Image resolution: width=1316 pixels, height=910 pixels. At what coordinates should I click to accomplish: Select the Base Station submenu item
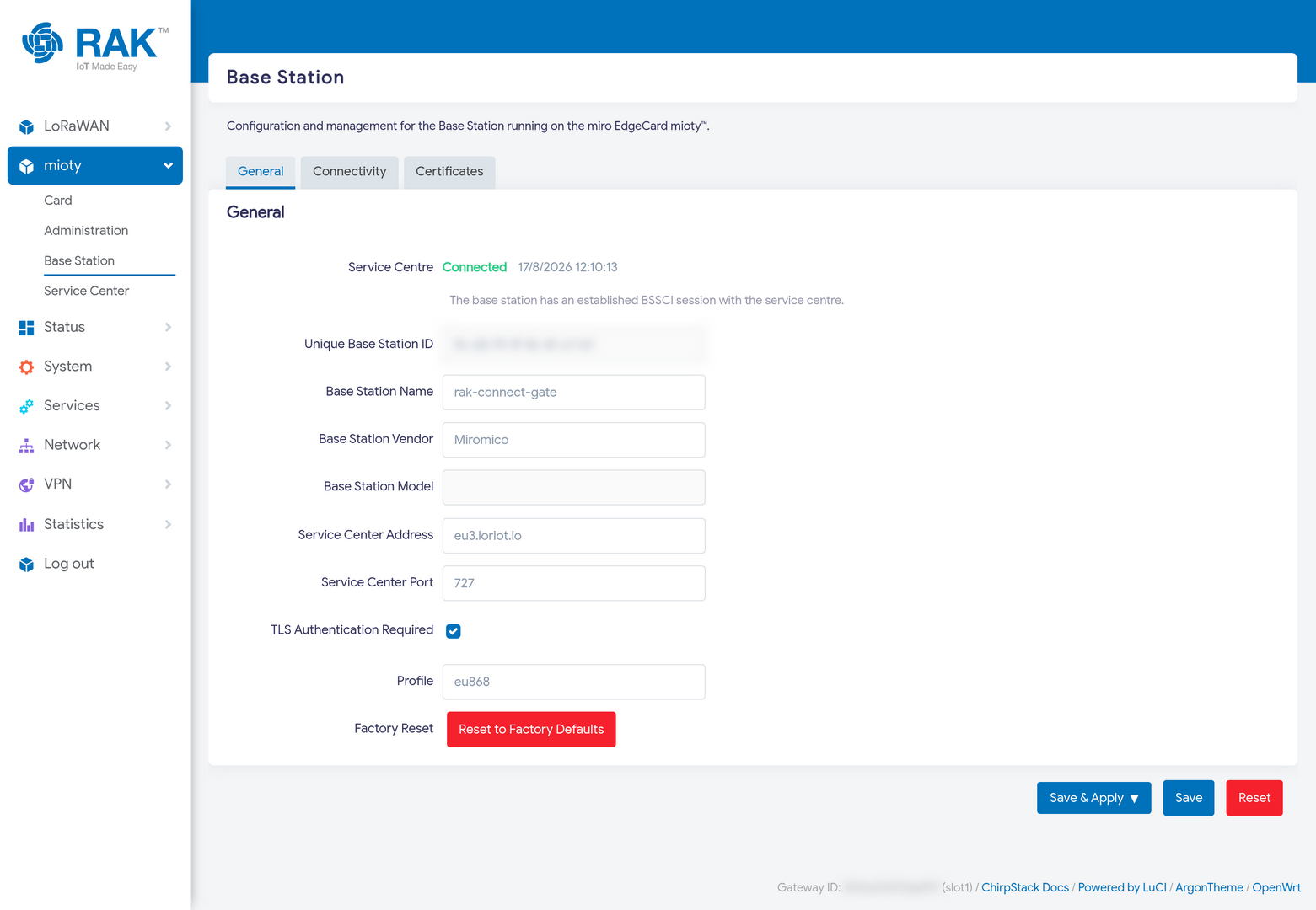pos(79,261)
